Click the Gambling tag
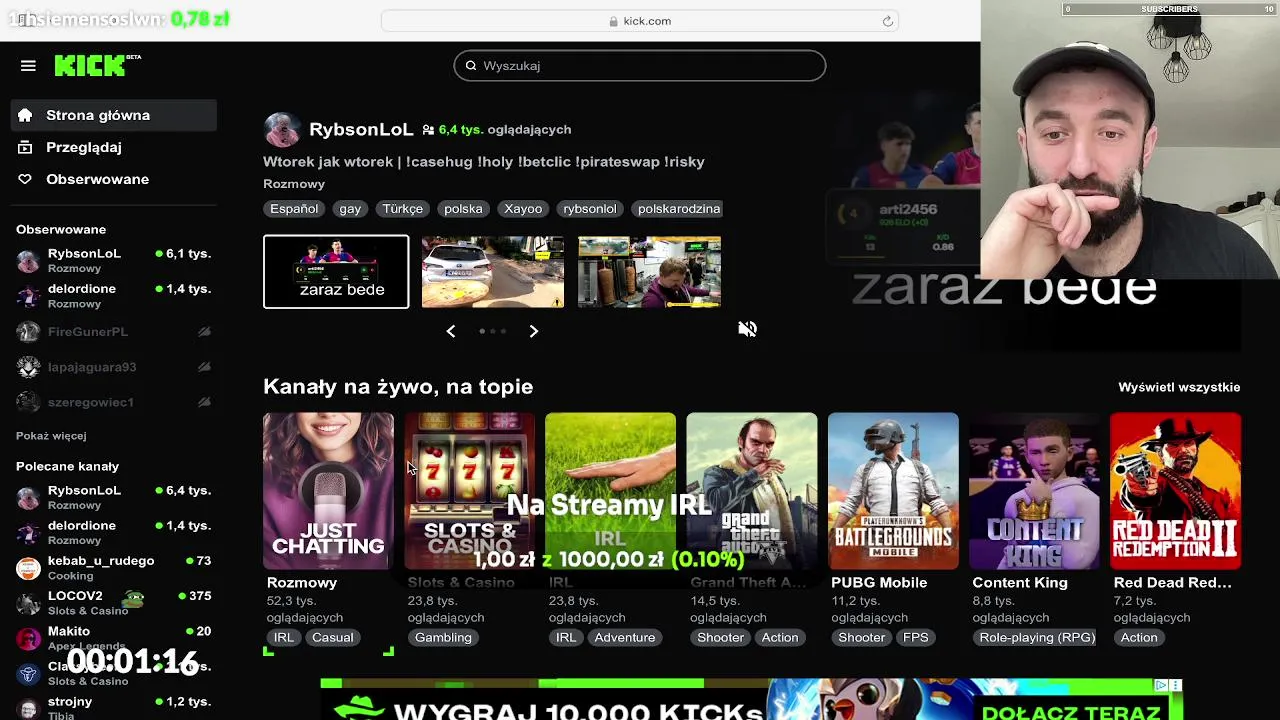This screenshot has height=720, width=1280. (x=443, y=637)
